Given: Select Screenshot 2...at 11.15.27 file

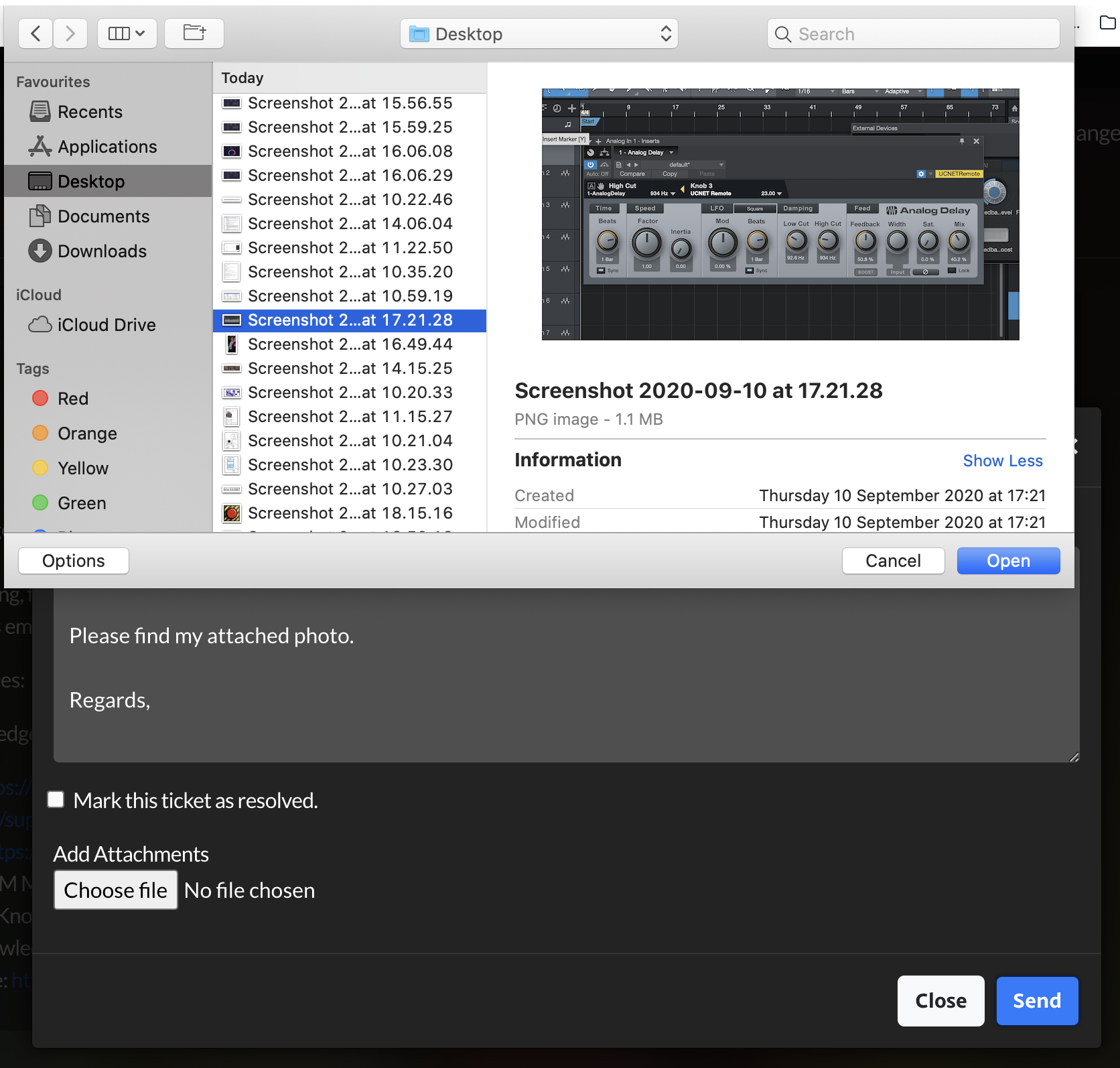Looking at the screenshot, I should [350, 417].
